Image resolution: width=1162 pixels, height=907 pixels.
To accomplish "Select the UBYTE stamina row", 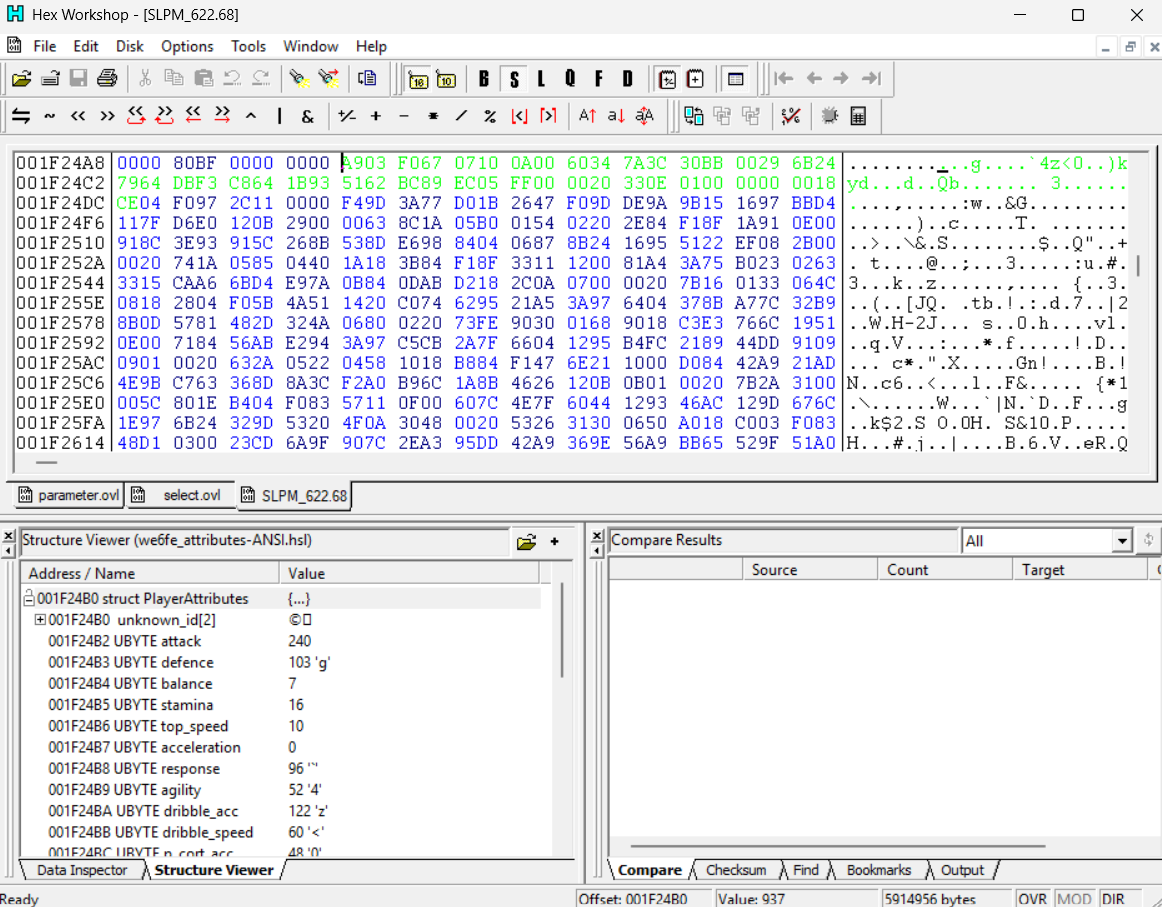I will point(281,705).
